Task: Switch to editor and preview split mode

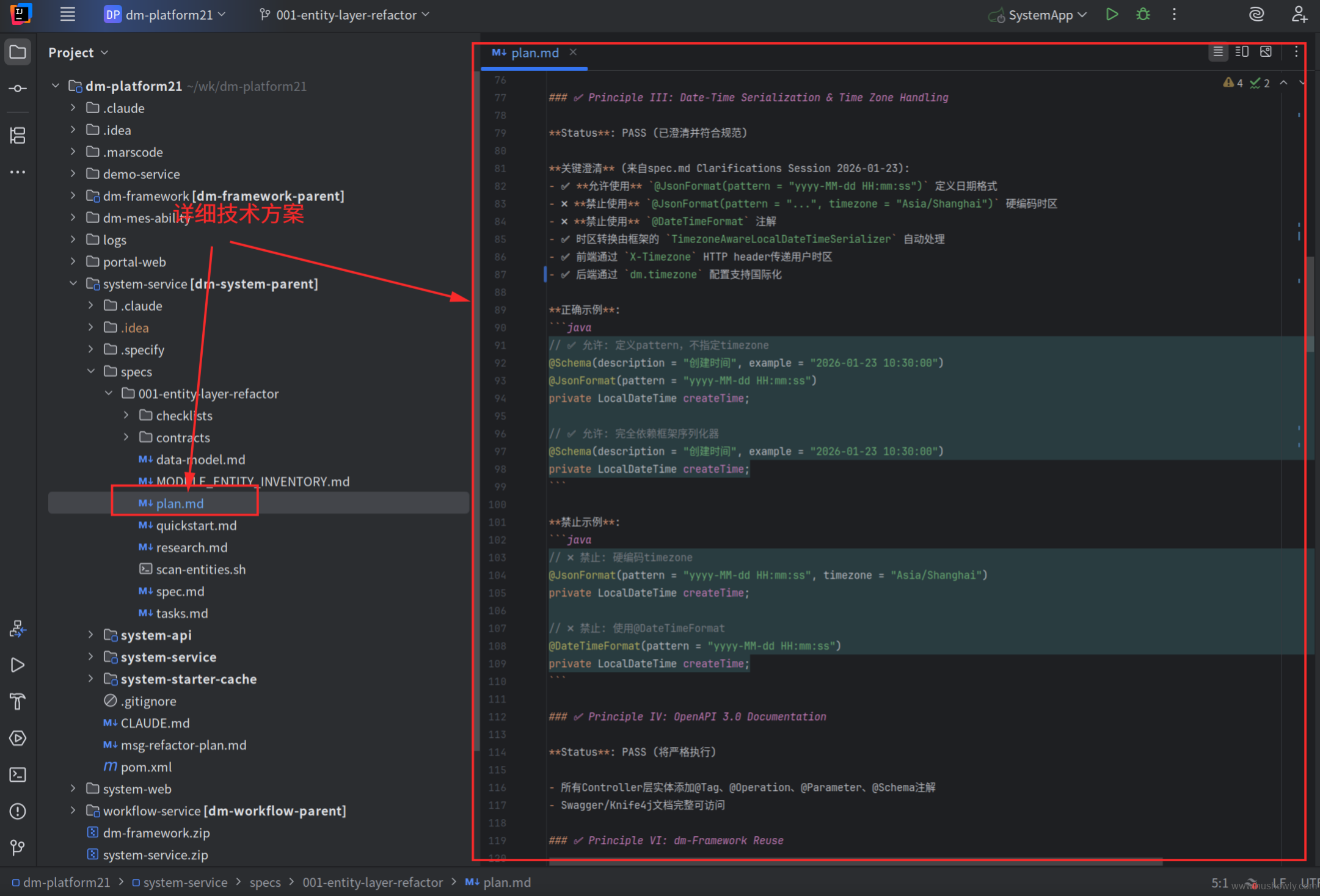Action: click(1241, 52)
